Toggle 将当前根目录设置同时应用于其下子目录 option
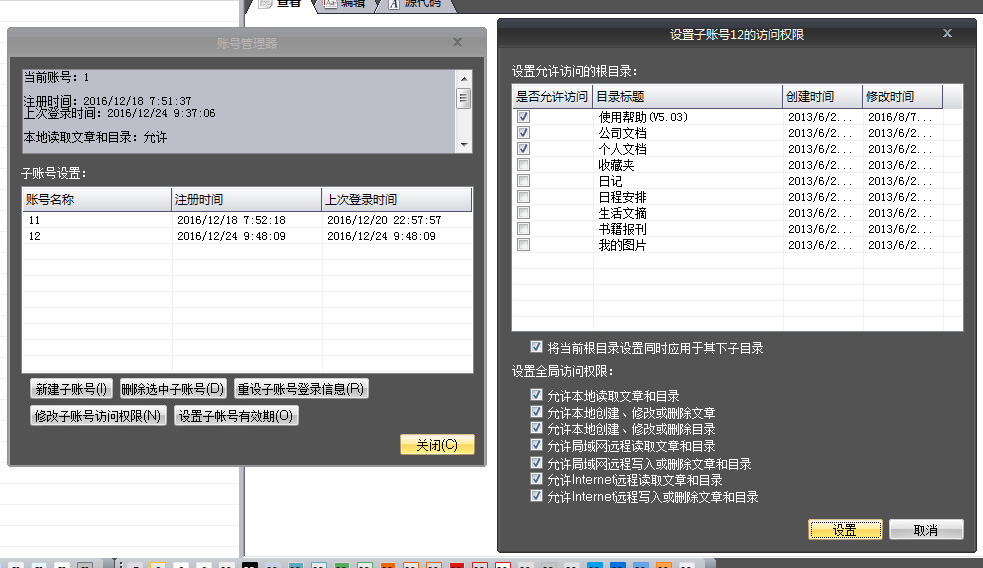This screenshot has width=983, height=568. pyautogui.click(x=537, y=347)
